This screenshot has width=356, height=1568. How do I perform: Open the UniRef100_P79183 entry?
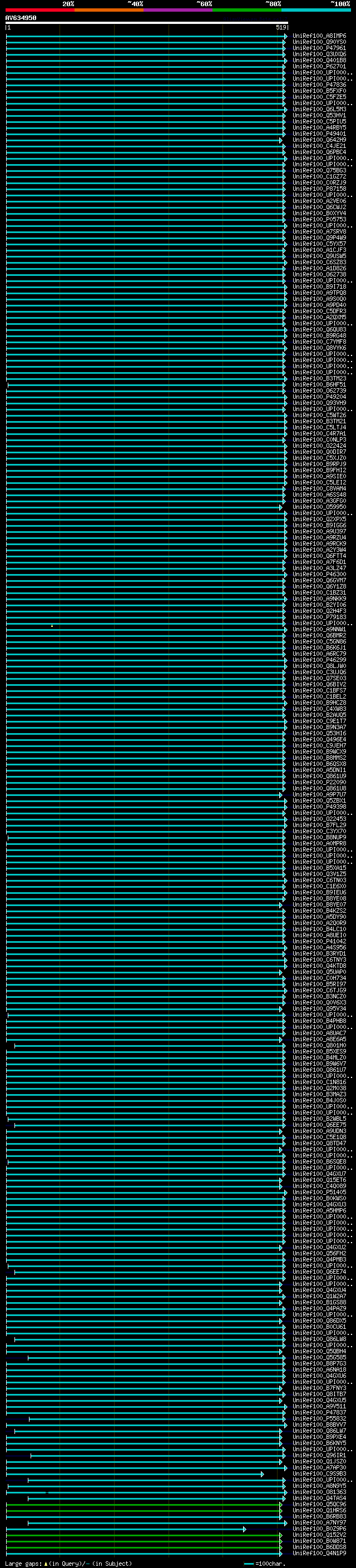[x=319, y=617]
